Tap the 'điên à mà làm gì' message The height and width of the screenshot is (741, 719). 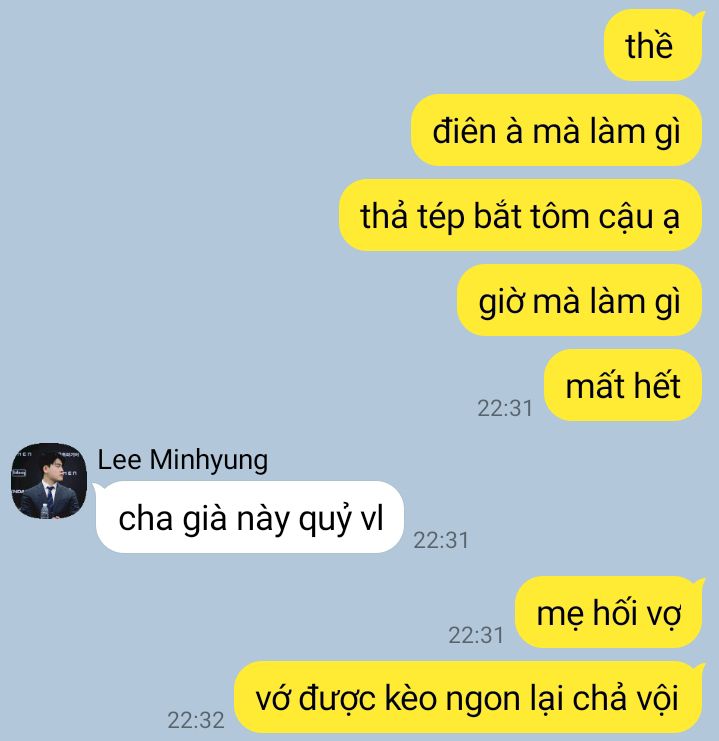point(556,130)
